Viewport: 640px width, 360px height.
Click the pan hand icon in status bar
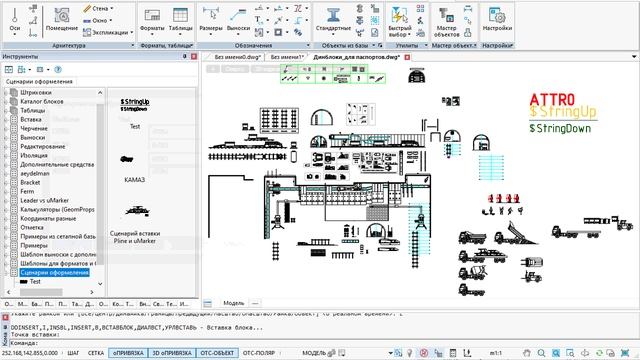527,353
